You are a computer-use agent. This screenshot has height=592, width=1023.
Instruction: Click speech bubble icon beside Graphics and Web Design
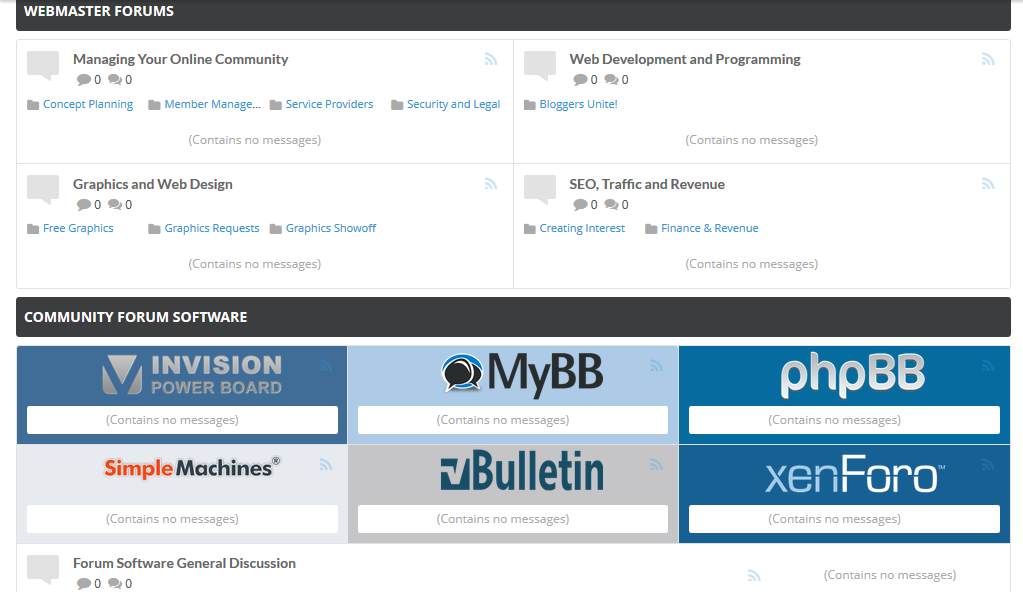tap(43, 189)
